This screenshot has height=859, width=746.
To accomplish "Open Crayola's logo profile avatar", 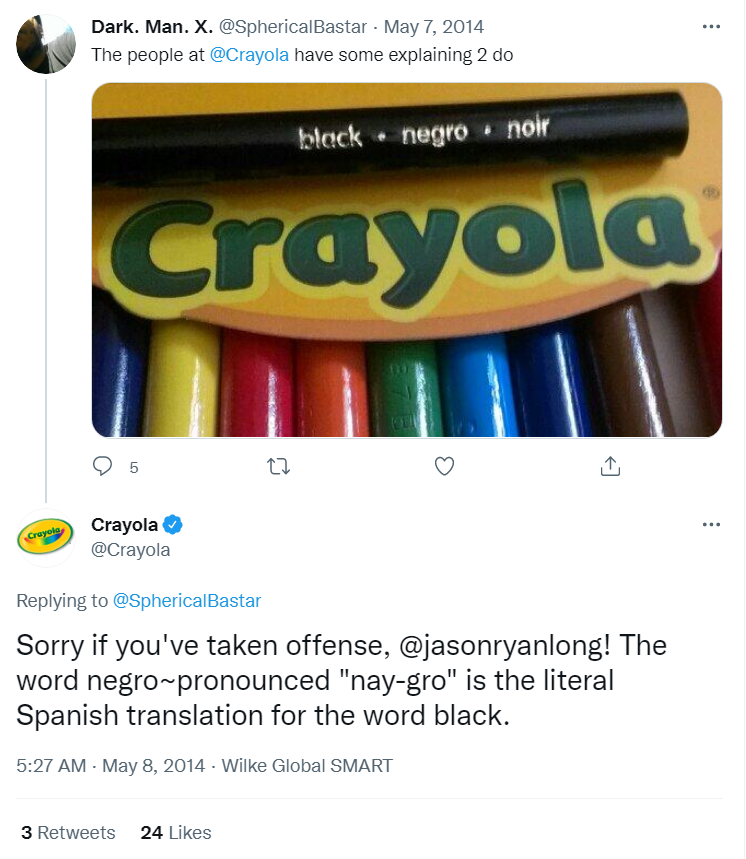I will coord(46,536).
